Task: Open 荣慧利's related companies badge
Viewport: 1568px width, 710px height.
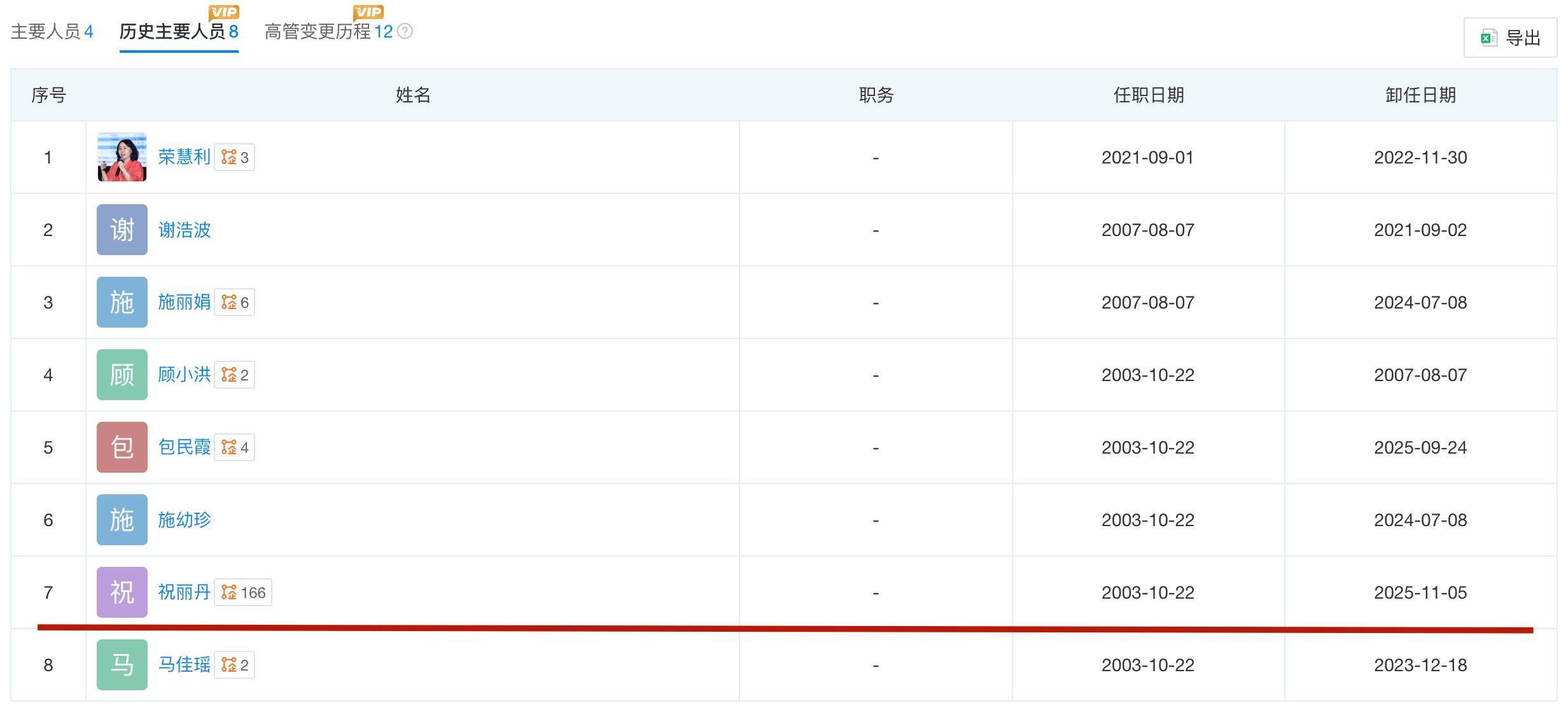Action: coord(234,157)
